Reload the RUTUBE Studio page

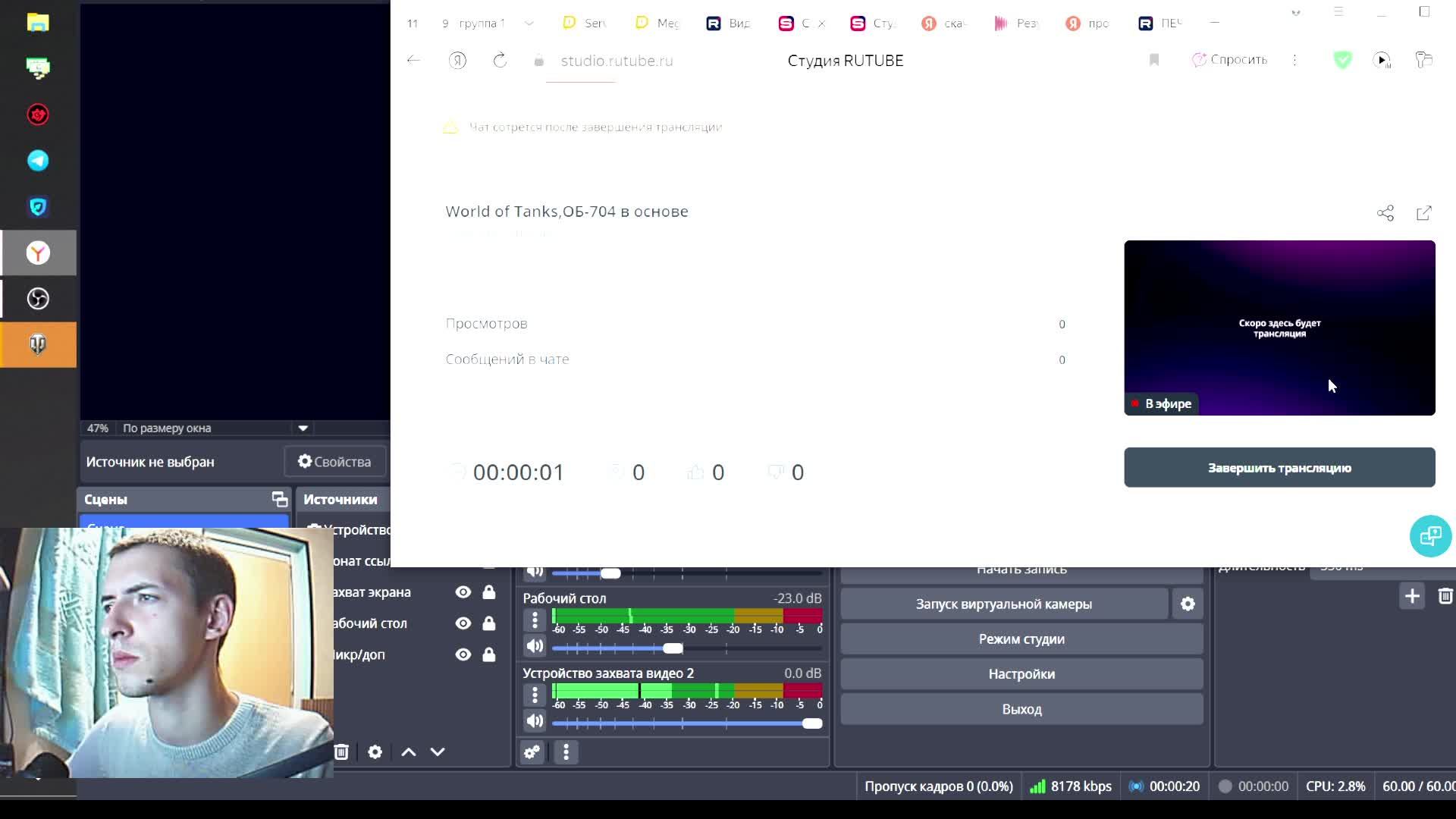(500, 61)
